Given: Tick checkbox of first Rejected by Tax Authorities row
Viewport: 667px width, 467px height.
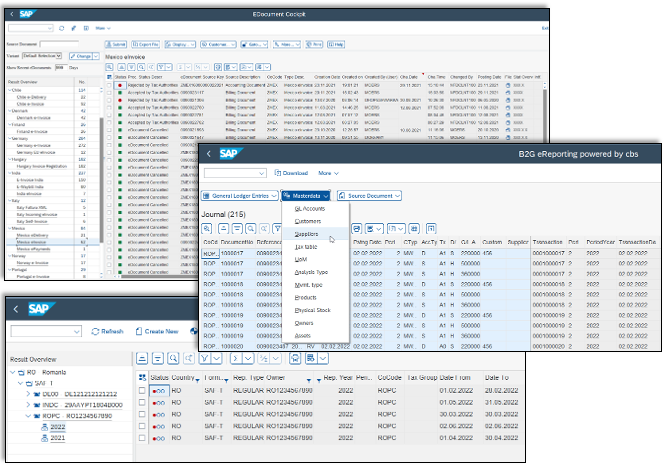Looking at the screenshot, I should (109, 85).
